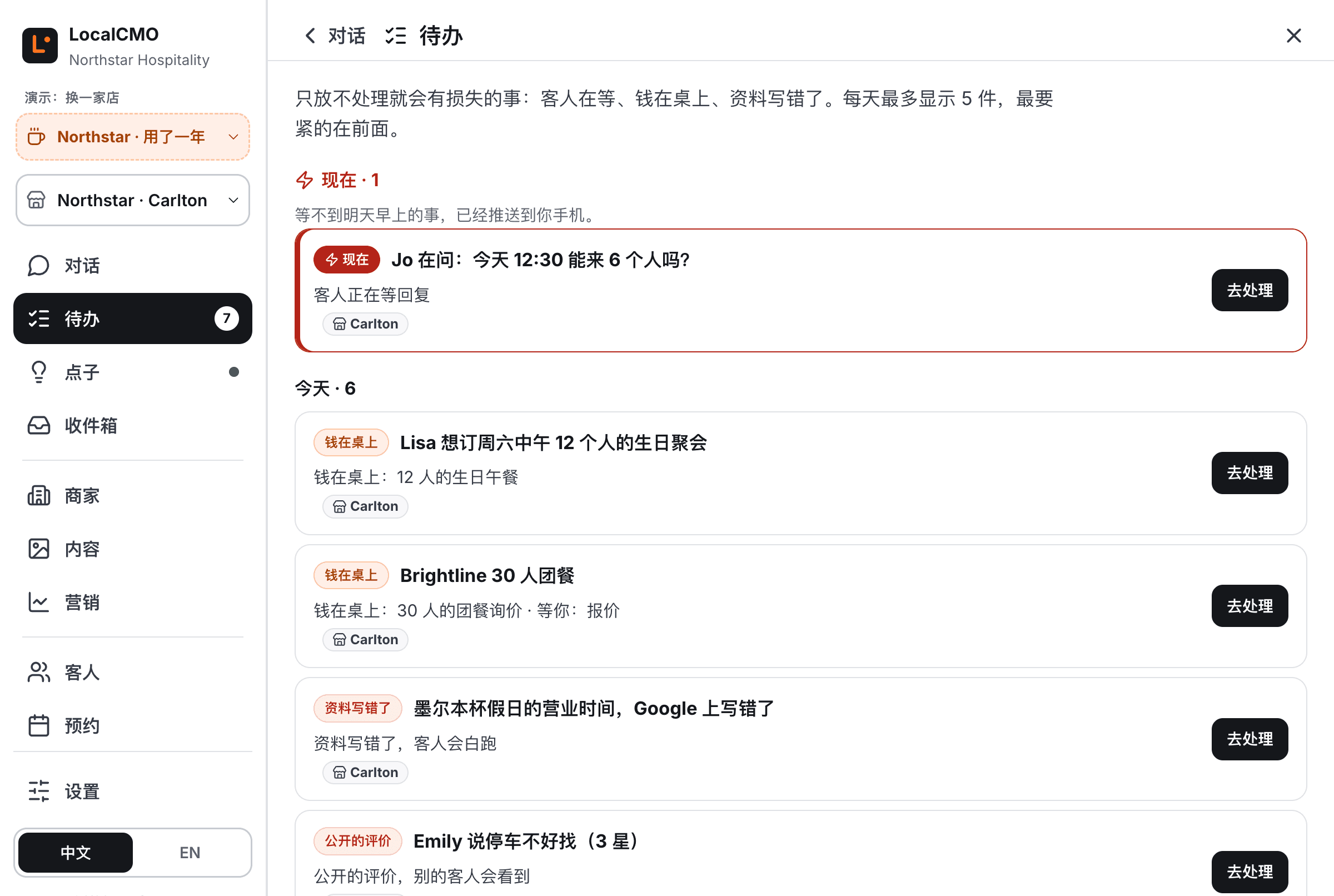This screenshot has width=1334, height=896.
Task: Click 去处理 for Brightline 30 人团餐
Action: (1250, 606)
